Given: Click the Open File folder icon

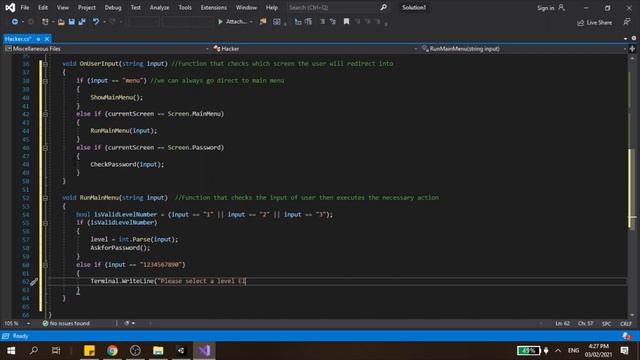Looking at the screenshot, I should [x=61, y=22].
